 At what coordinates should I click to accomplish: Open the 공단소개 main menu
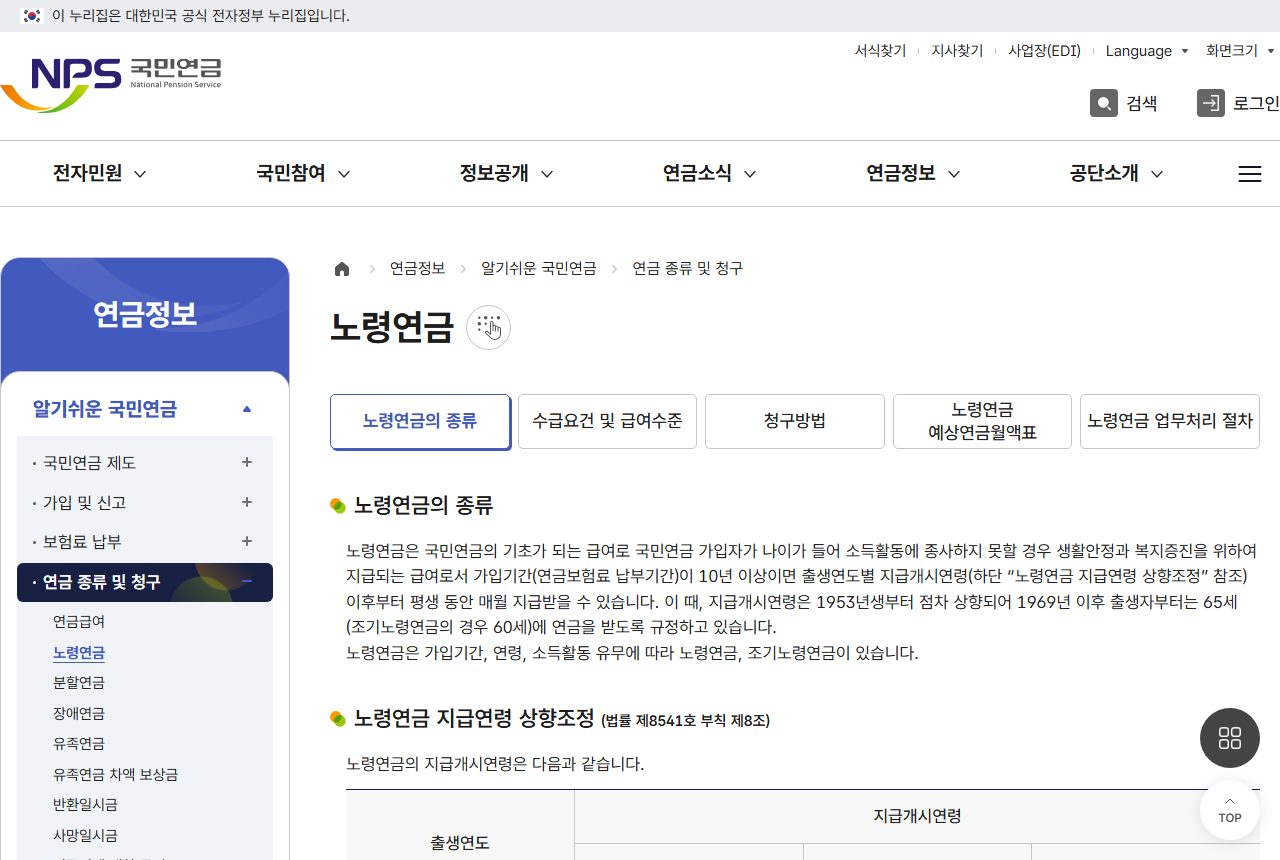1116,173
